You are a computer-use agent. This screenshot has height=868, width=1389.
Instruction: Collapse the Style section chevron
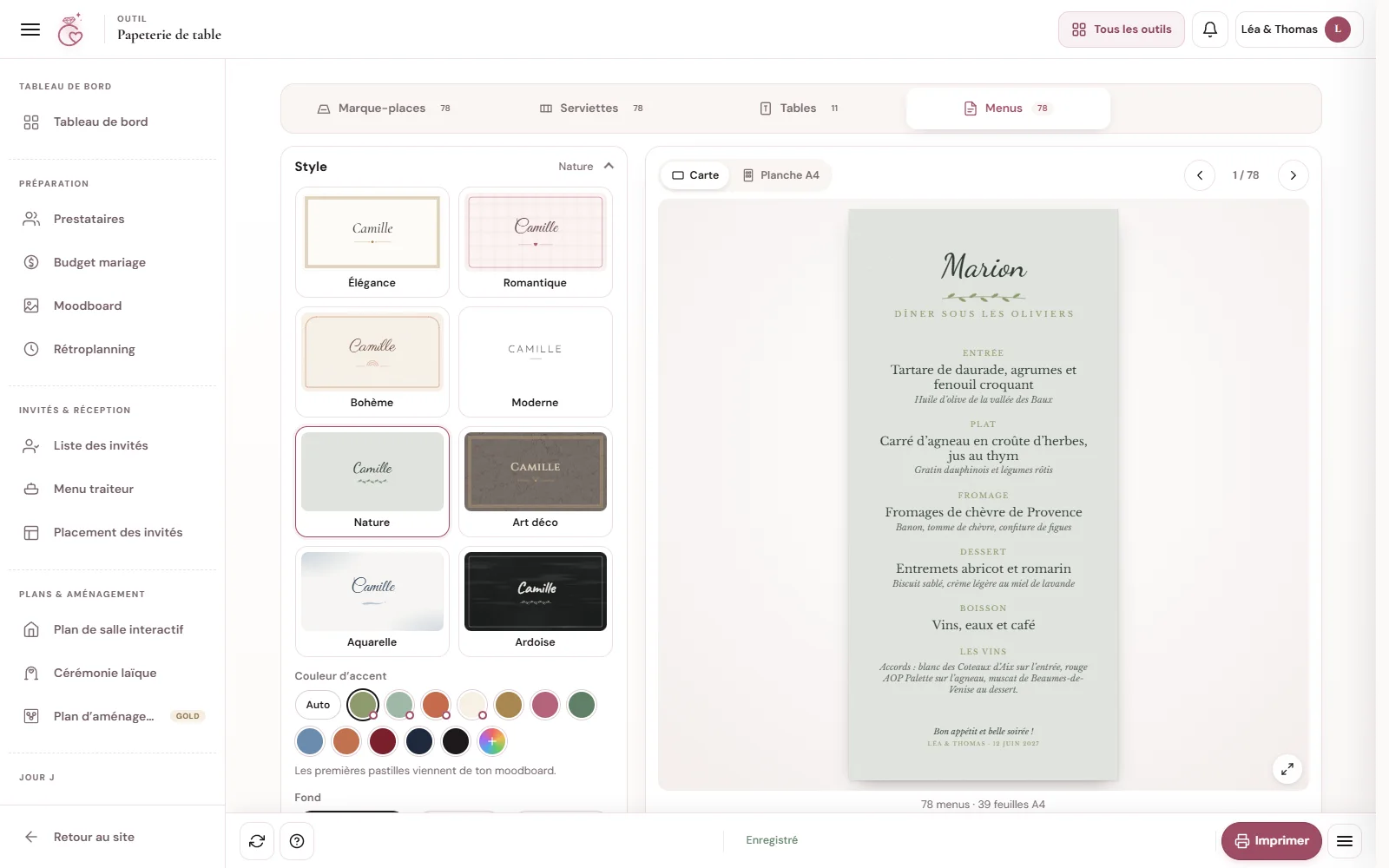(x=609, y=166)
